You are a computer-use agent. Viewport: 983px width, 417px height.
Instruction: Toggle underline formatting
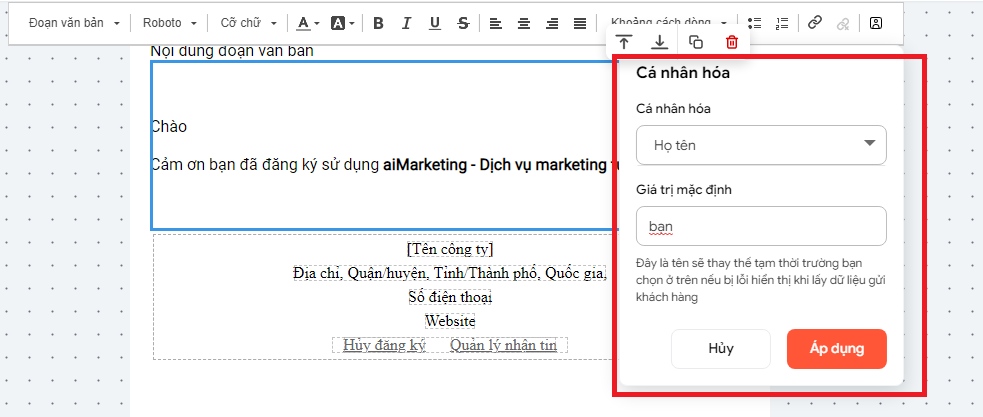point(435,23)
